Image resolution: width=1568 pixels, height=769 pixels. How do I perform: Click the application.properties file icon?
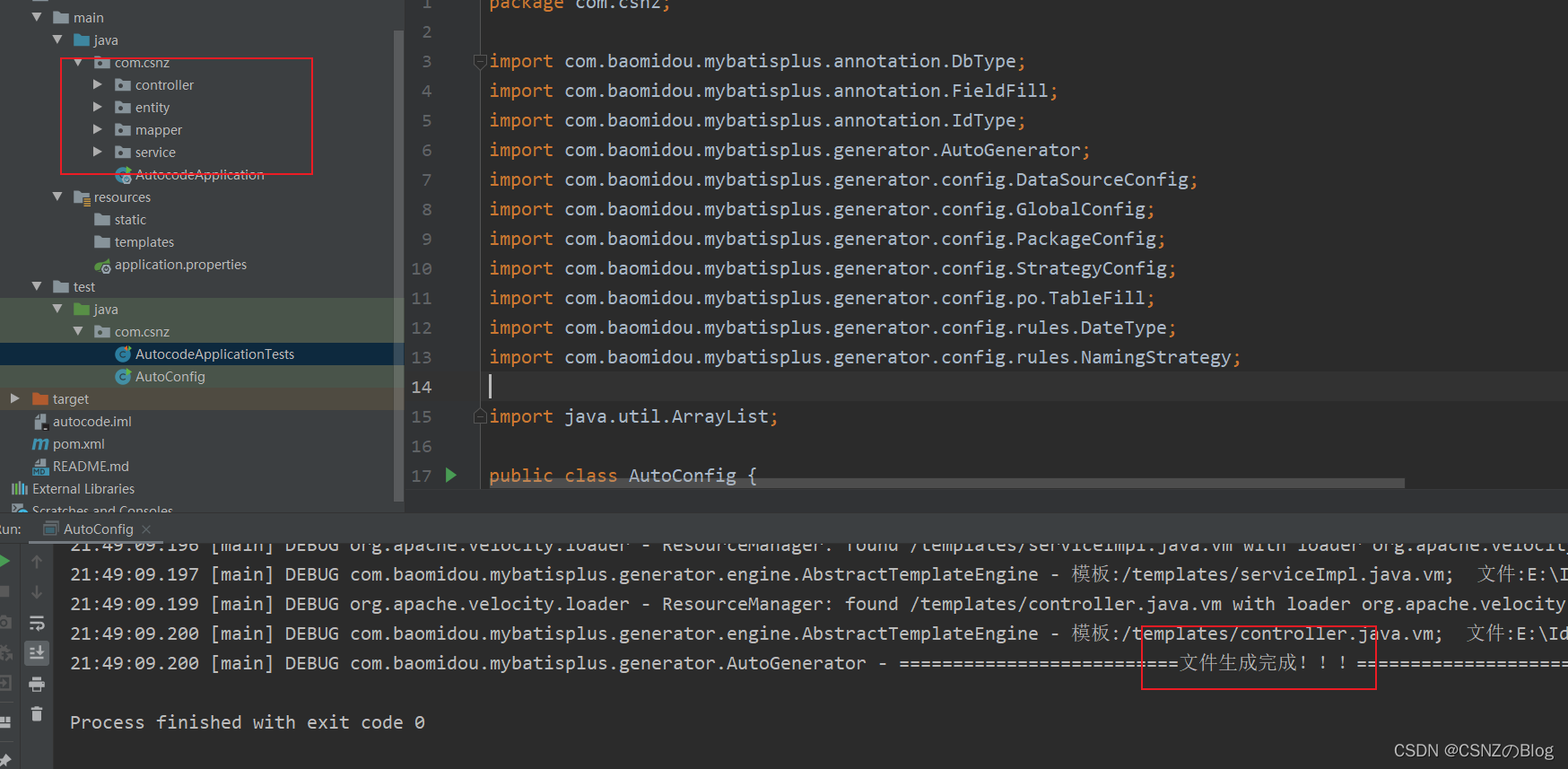102,265
